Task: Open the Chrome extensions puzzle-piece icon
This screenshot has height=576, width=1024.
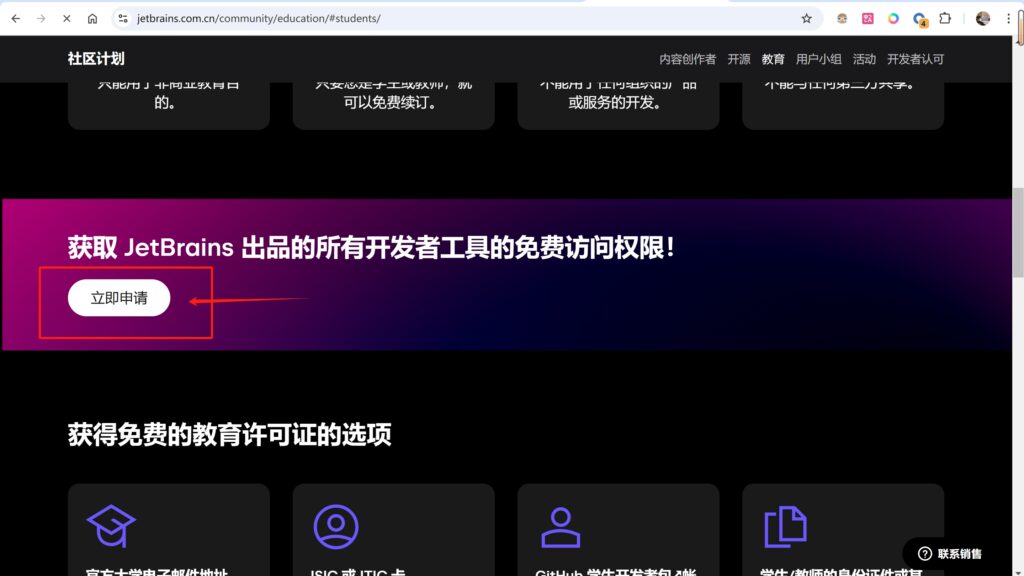Action: pyautogui.click(x=945, y=18)
